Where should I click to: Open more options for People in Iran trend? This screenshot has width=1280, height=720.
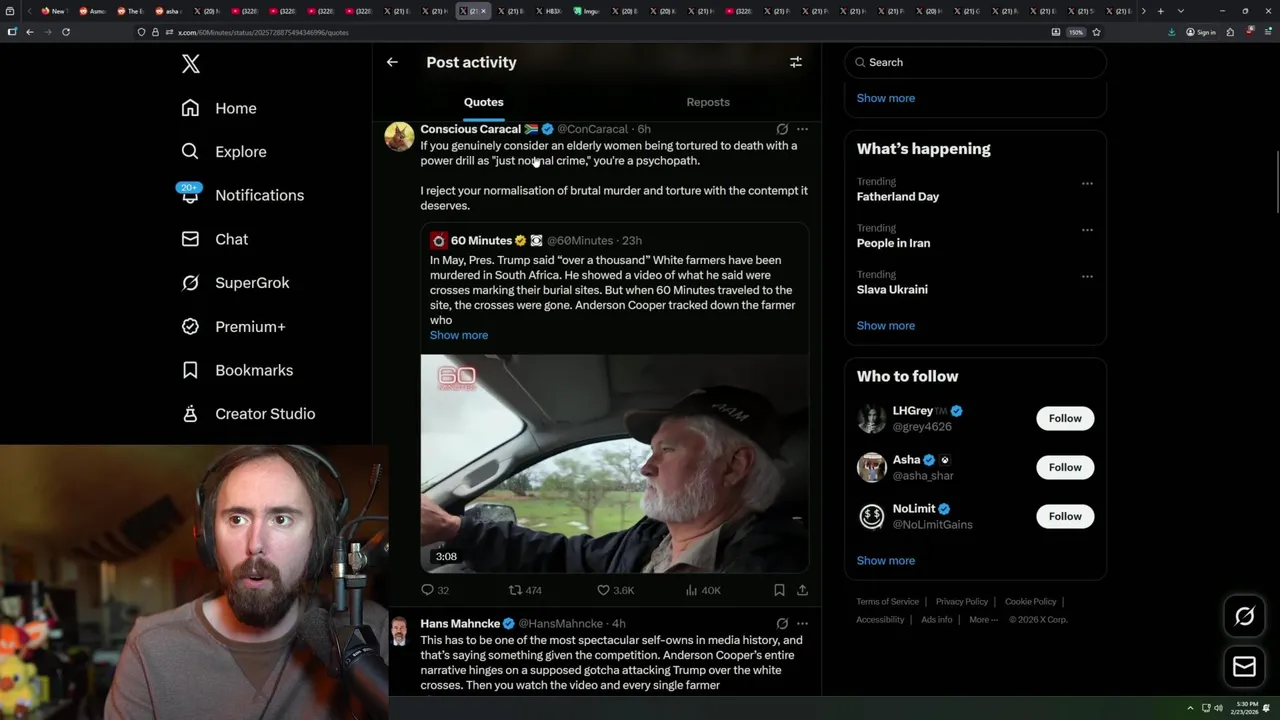tap(1087, 230)
